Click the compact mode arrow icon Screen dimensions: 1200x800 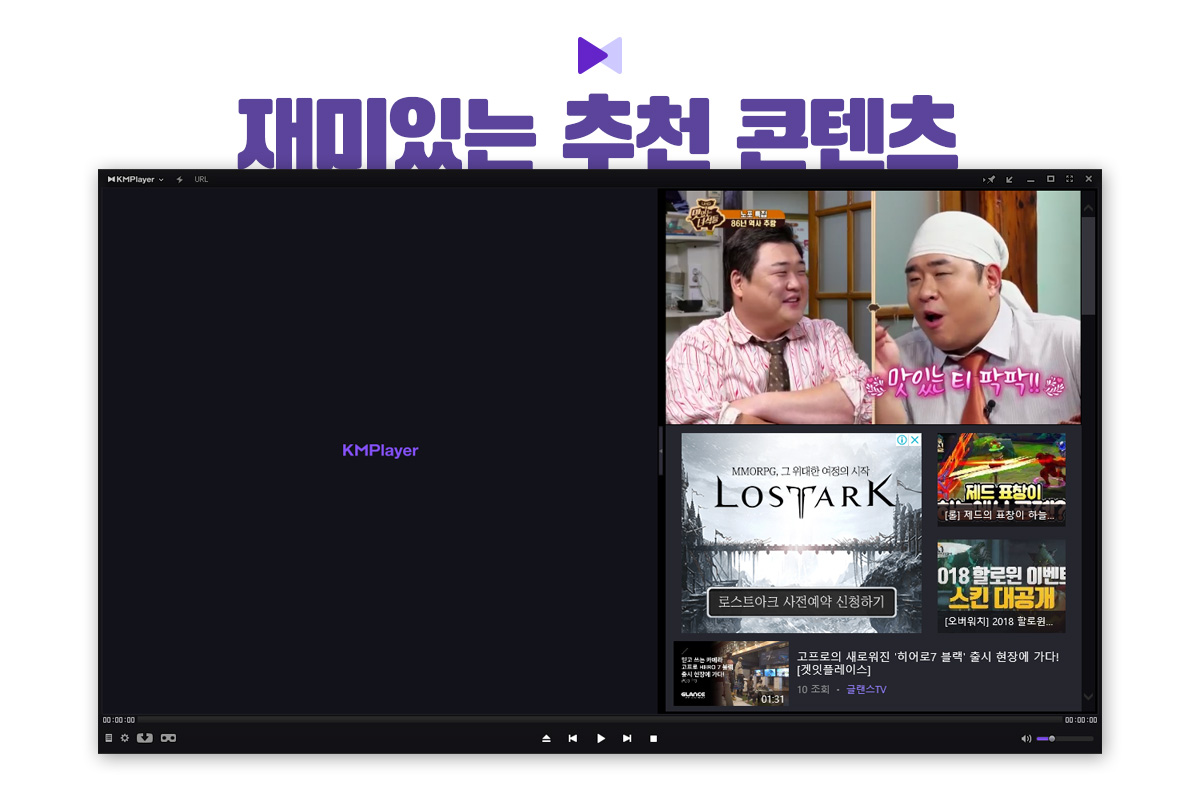pos(1010,179)
